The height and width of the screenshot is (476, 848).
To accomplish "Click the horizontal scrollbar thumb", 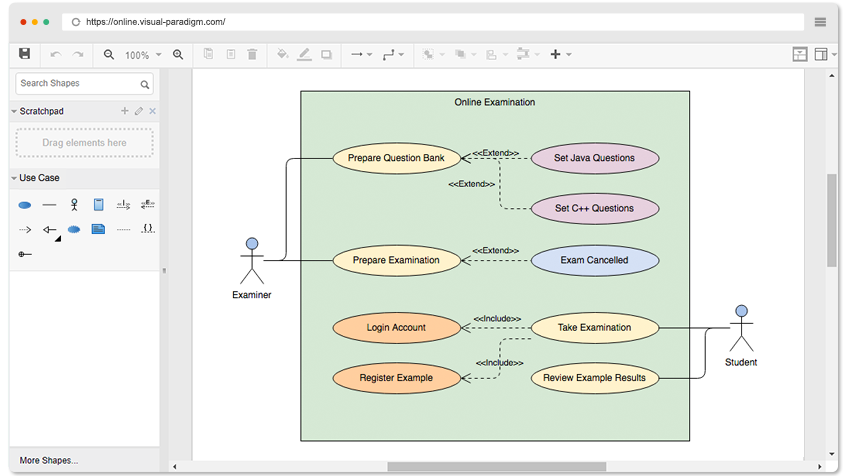I will [x=496, y=466].
